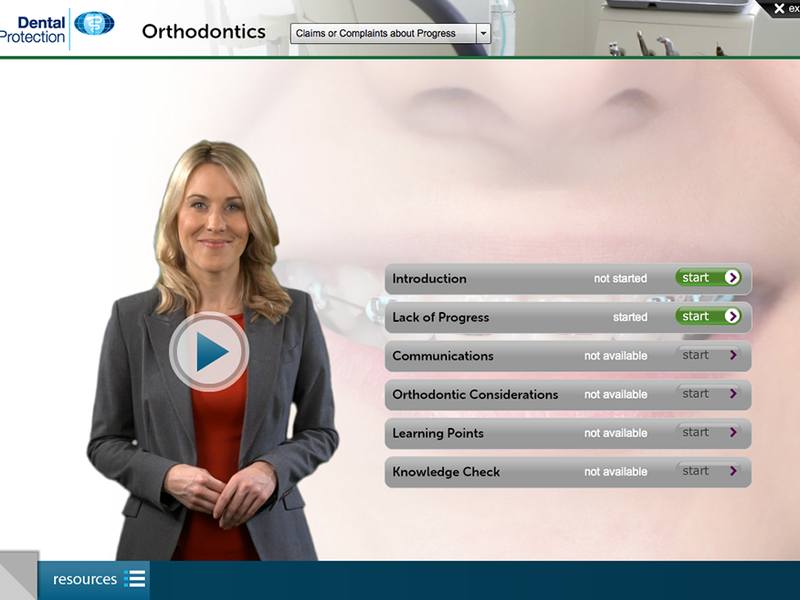800x600 pixels.
Task: Click the 'started' status for Lack of Progress
Action: pos(630,317)
